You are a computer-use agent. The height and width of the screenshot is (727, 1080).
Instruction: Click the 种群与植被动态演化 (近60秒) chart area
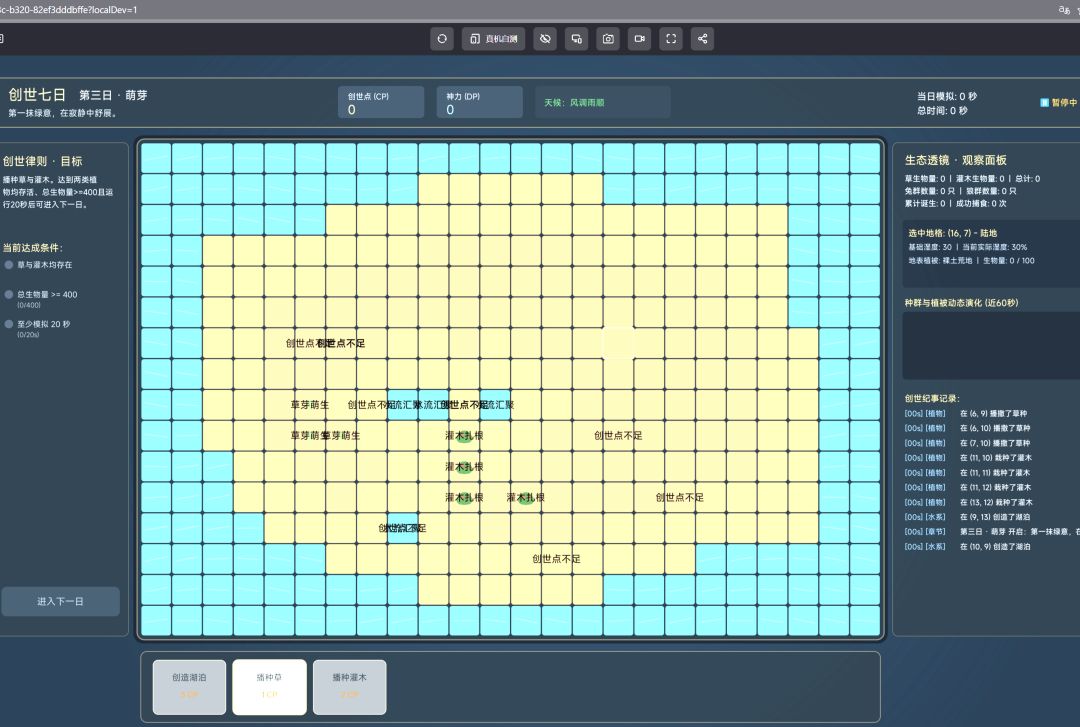pyautogui.click(x=991, y=345)
